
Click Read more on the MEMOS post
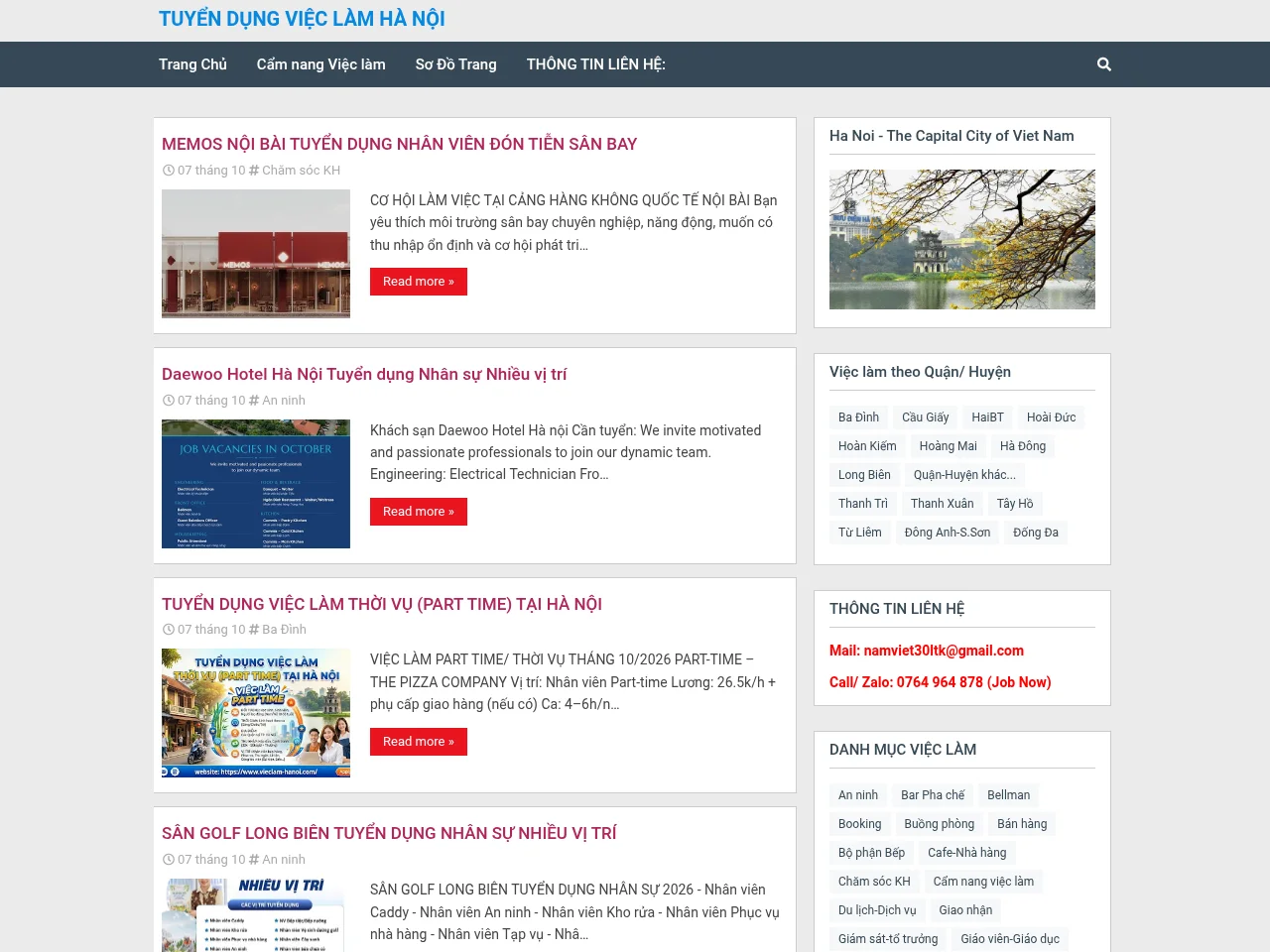click(419, 282)
